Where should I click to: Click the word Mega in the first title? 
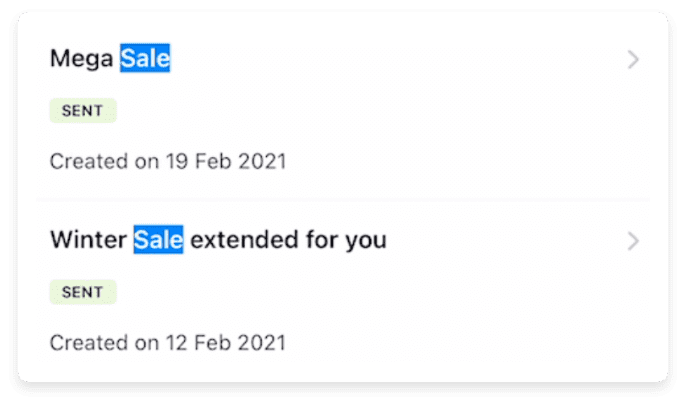tap(83, 60)
